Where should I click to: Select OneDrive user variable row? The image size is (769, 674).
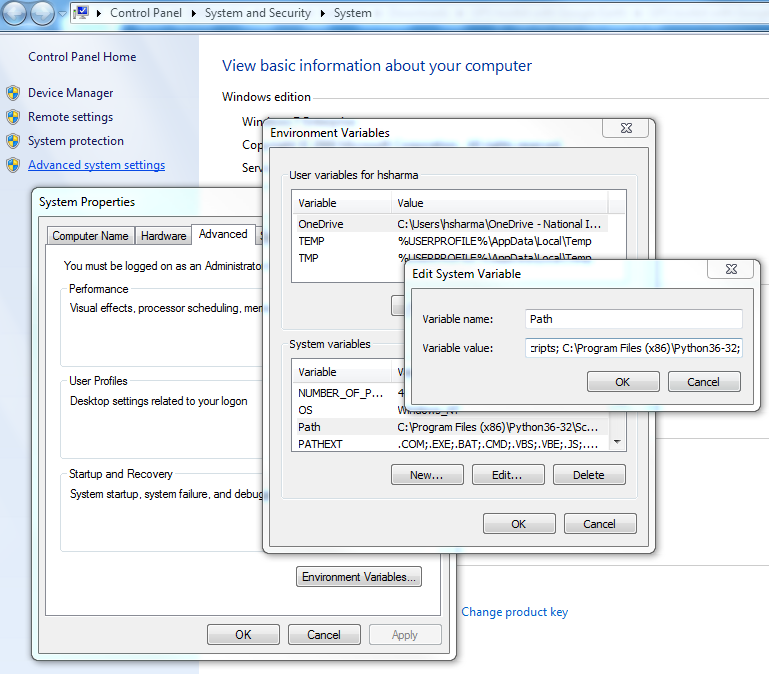(451, 224)
